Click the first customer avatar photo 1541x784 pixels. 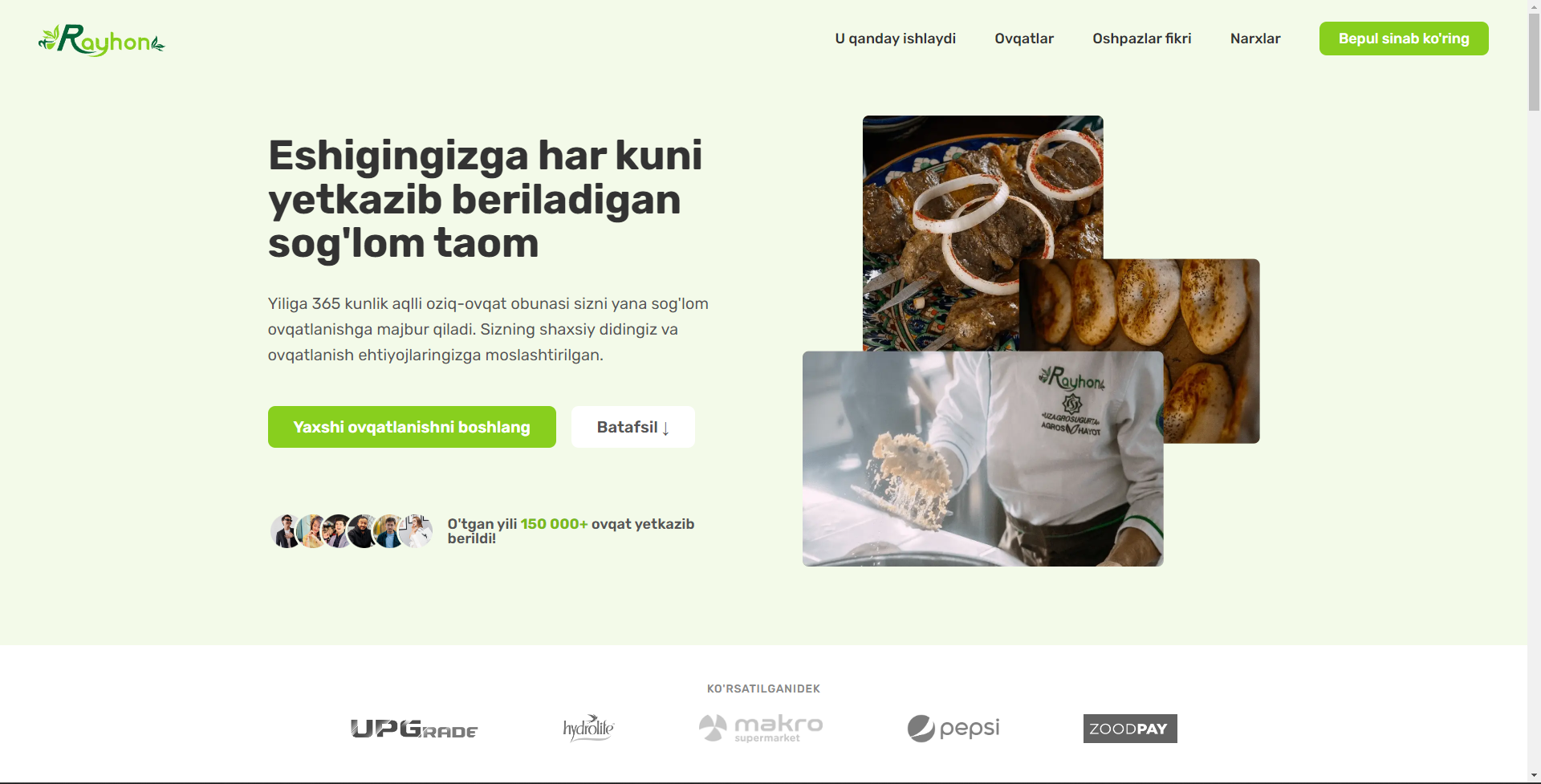[286, 531]
